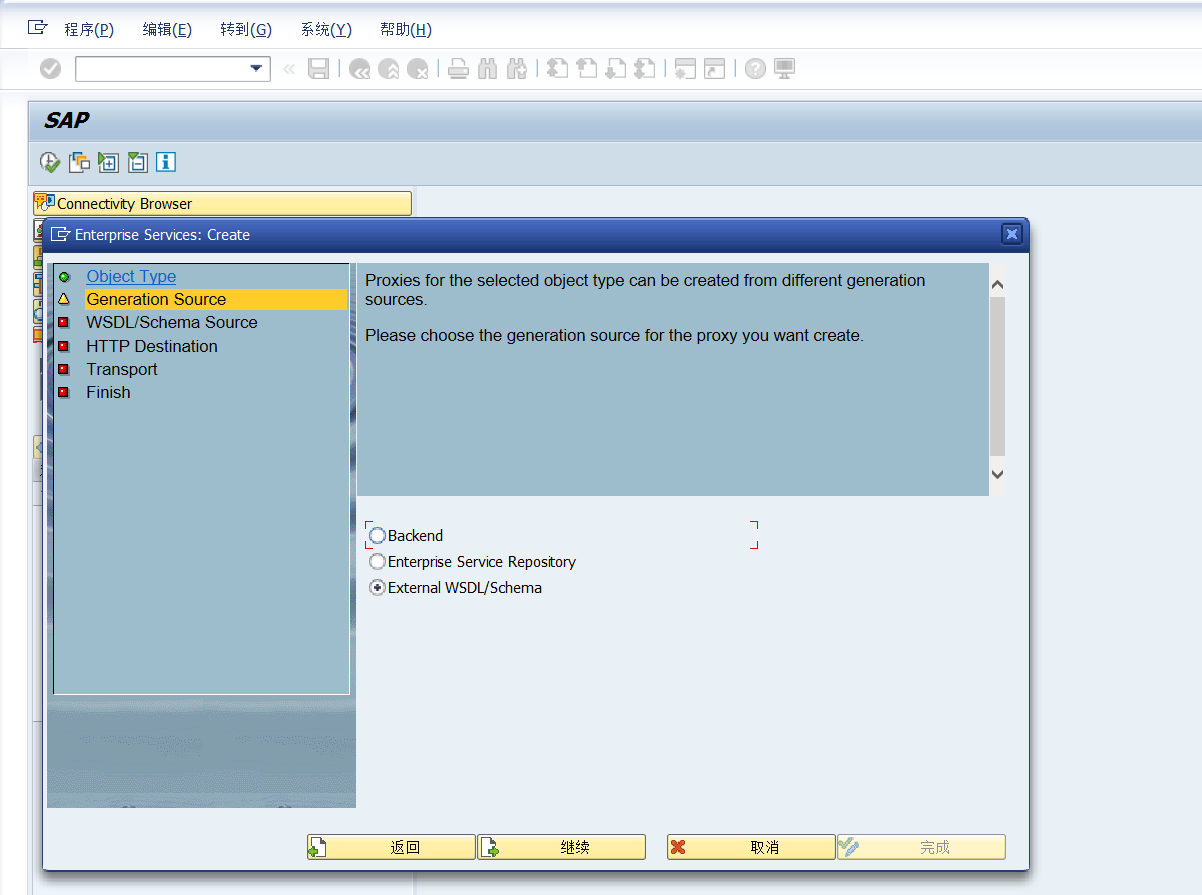Screen dimensions: 1202x895
Task: Open the 系统(Y) menu
Action: click(326, 30)
